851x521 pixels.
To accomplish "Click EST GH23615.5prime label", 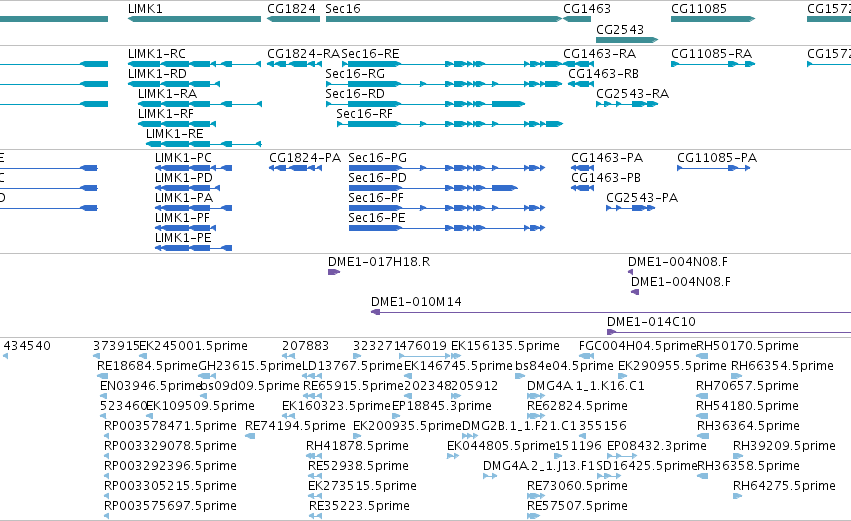I will pos(250,366).
